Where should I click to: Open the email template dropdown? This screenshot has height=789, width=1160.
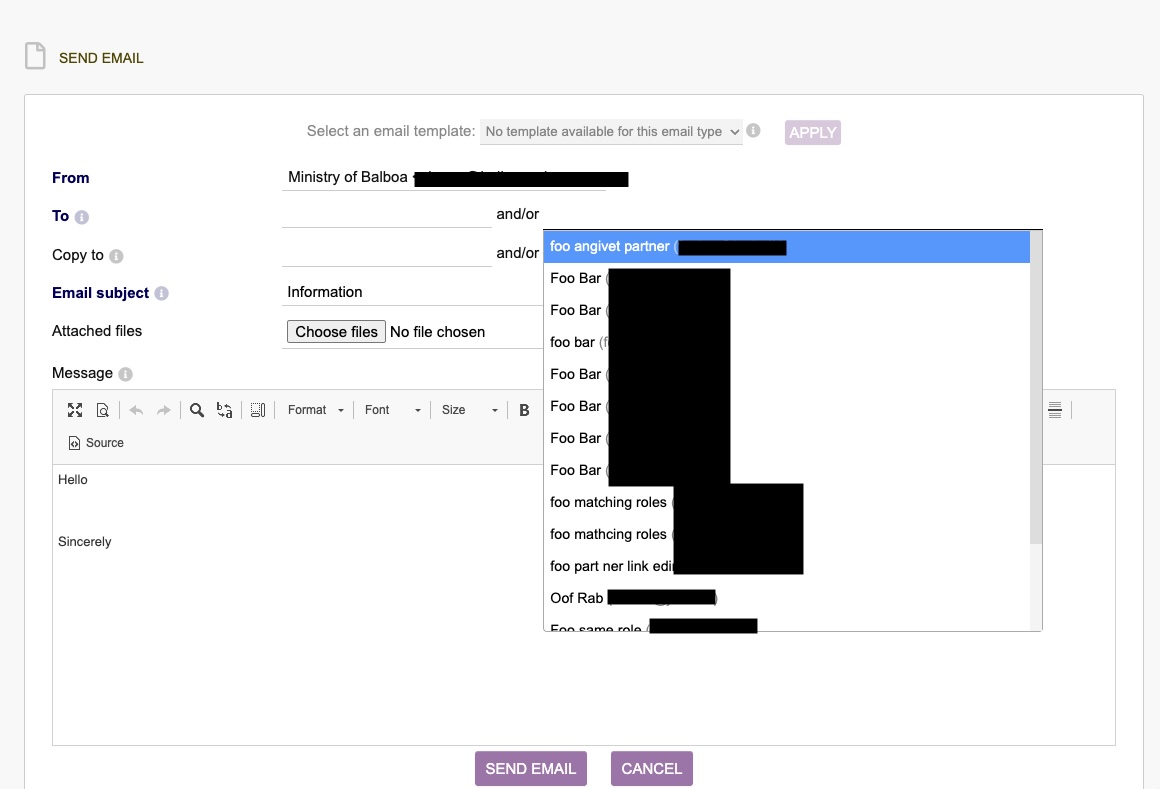[611, 132]
